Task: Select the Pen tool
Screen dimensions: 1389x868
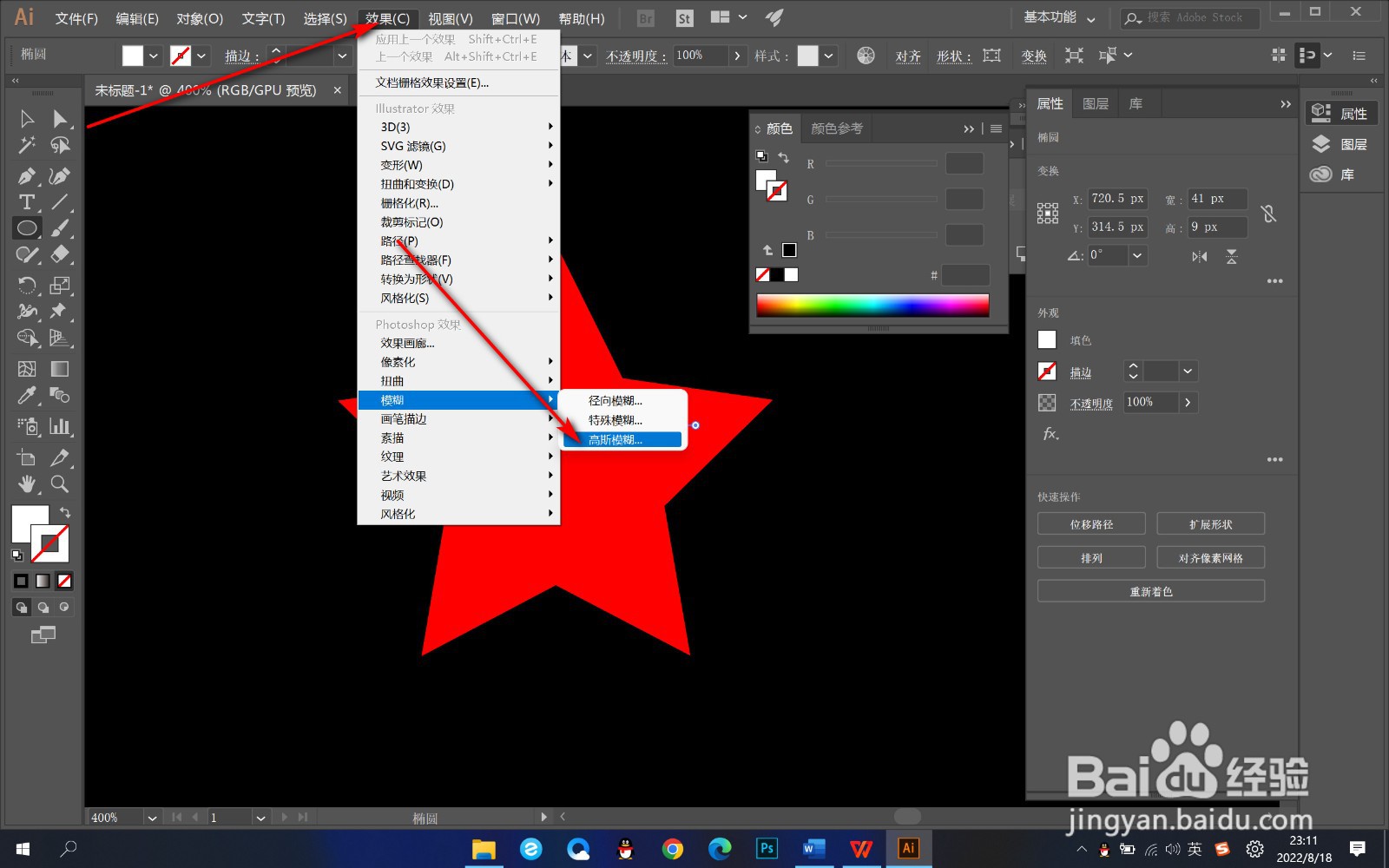Action: 27,176
